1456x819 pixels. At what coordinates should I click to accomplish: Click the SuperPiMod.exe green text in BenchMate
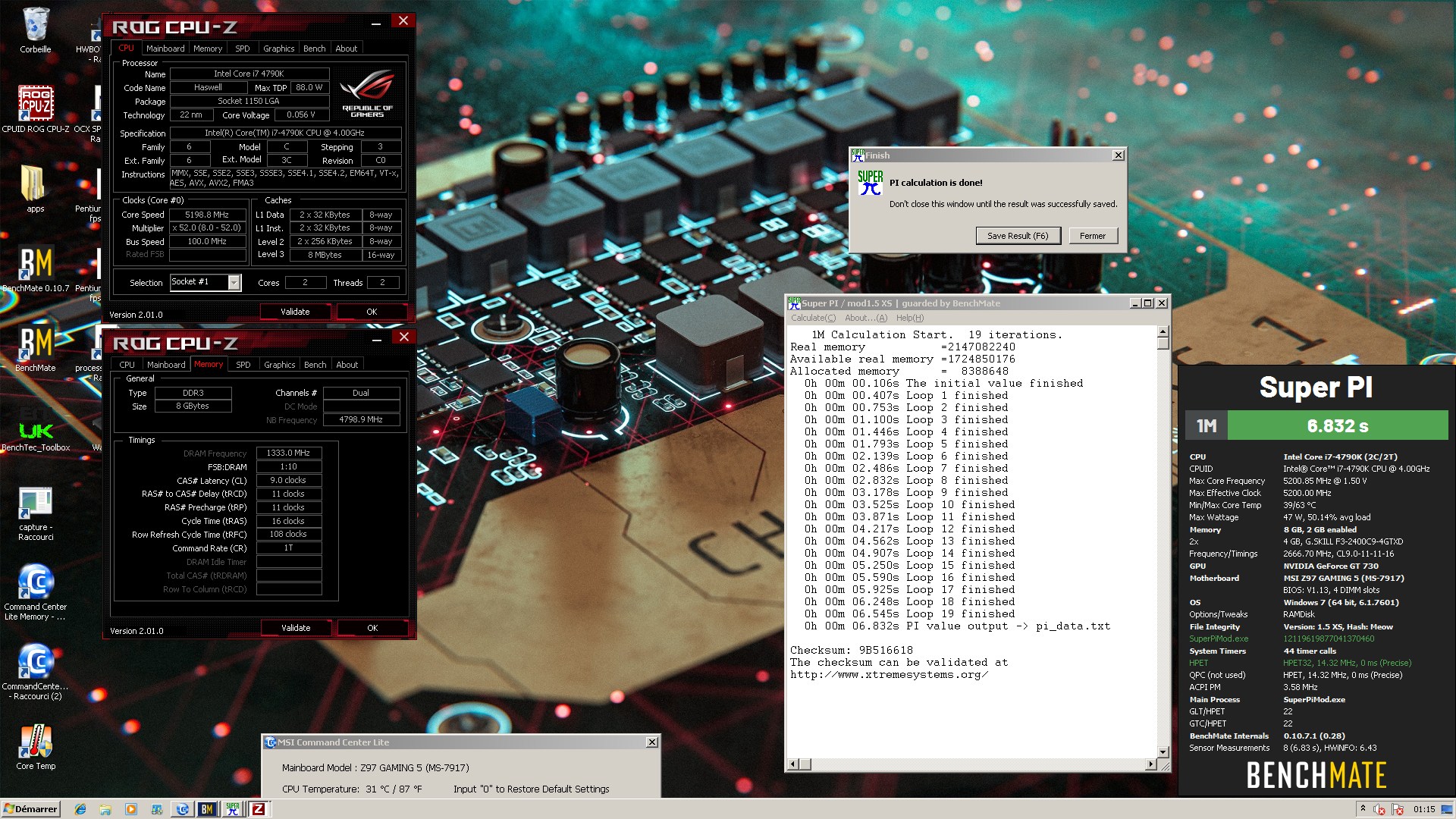[1219, 639]
